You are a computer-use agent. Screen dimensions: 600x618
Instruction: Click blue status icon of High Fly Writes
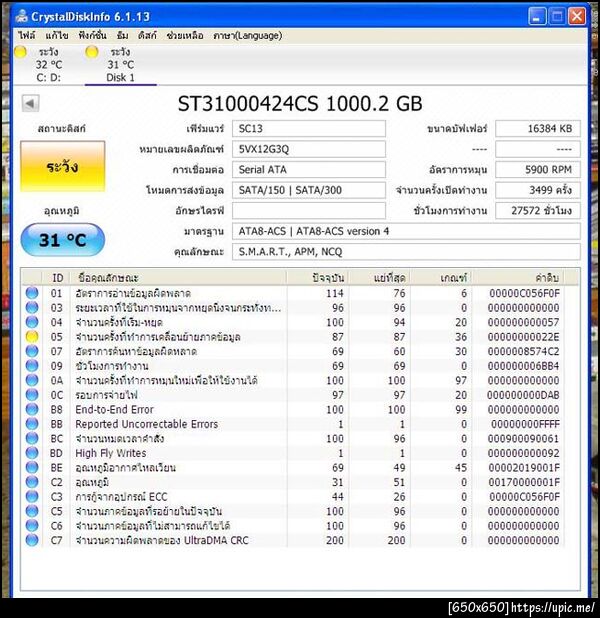(x=32, y=453)
